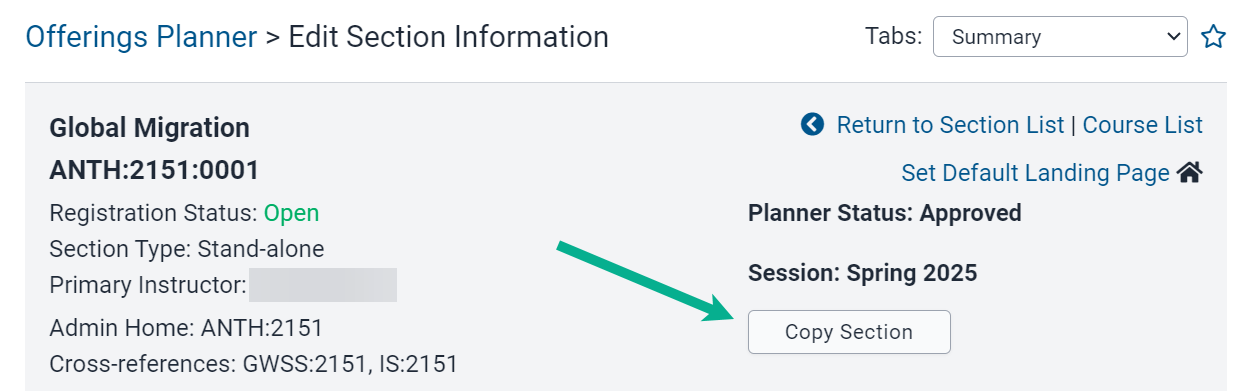Screen dimensions: 1238x391
Task: Select the Set Default Landing Page link
Action: tap(1035, 173)
